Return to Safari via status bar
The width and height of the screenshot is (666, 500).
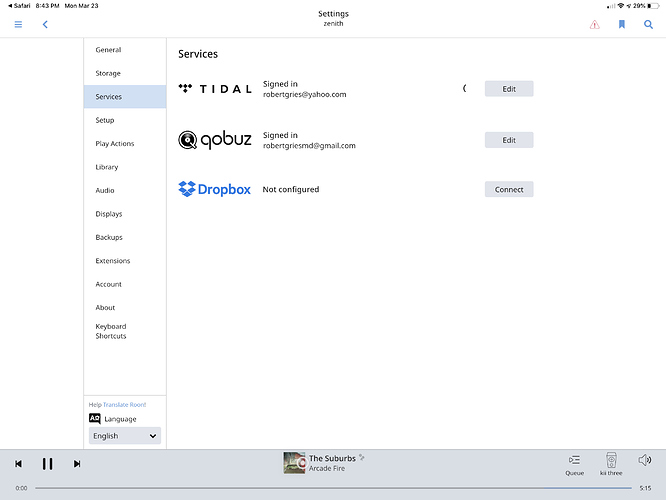point(19,6)
